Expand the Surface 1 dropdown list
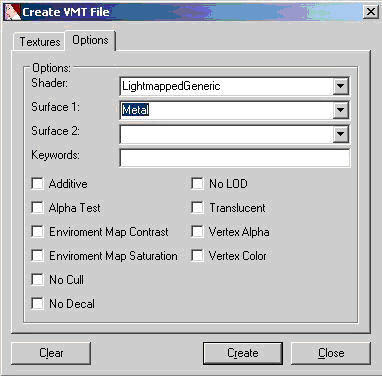The width and height of the screenshot is (382, 376). pyautogui.click(x=340, y=110)
